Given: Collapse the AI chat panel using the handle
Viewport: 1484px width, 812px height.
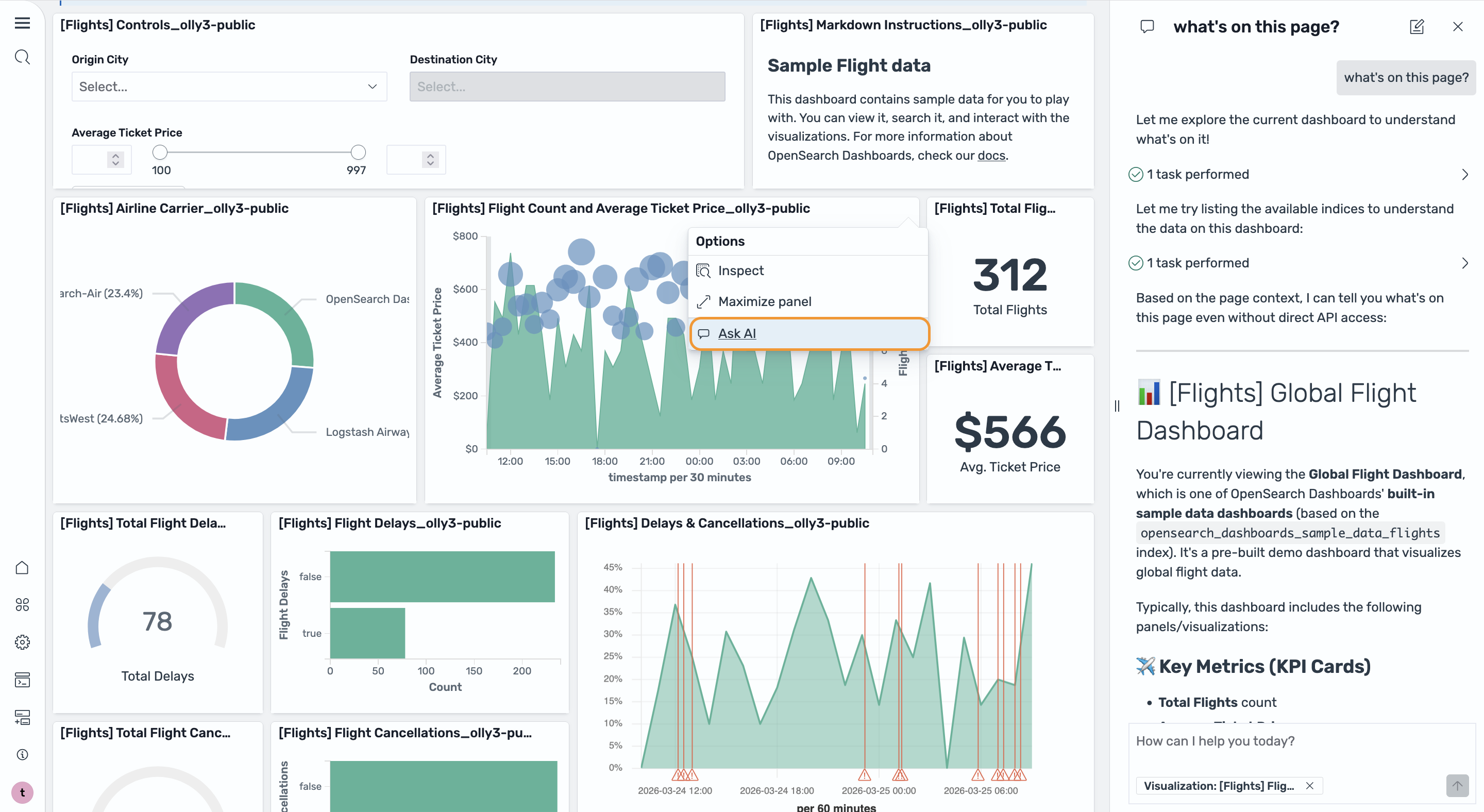Looking at the screenshot, I should [x=1117, y=406].
